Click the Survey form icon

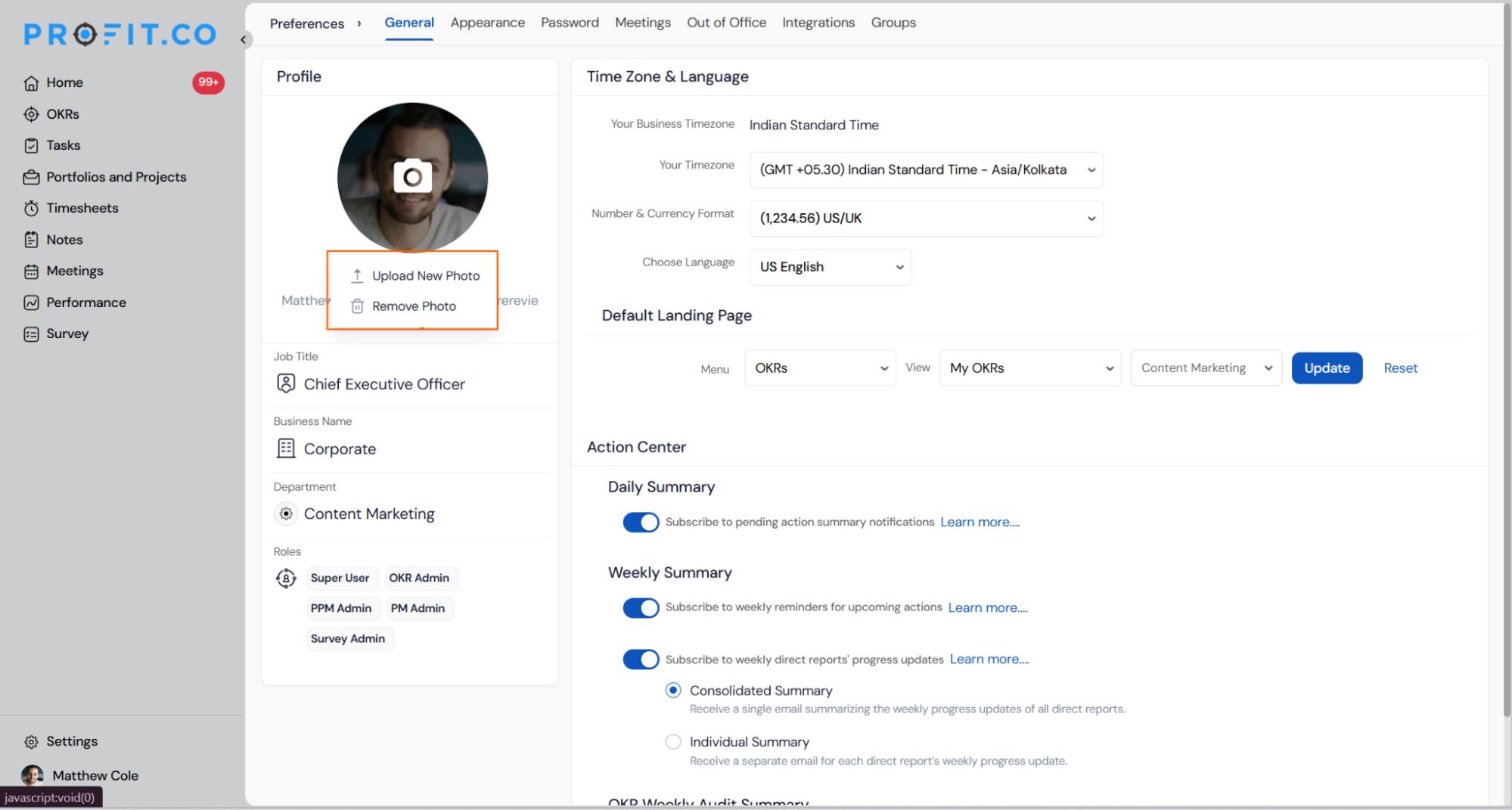pos(31,334)
